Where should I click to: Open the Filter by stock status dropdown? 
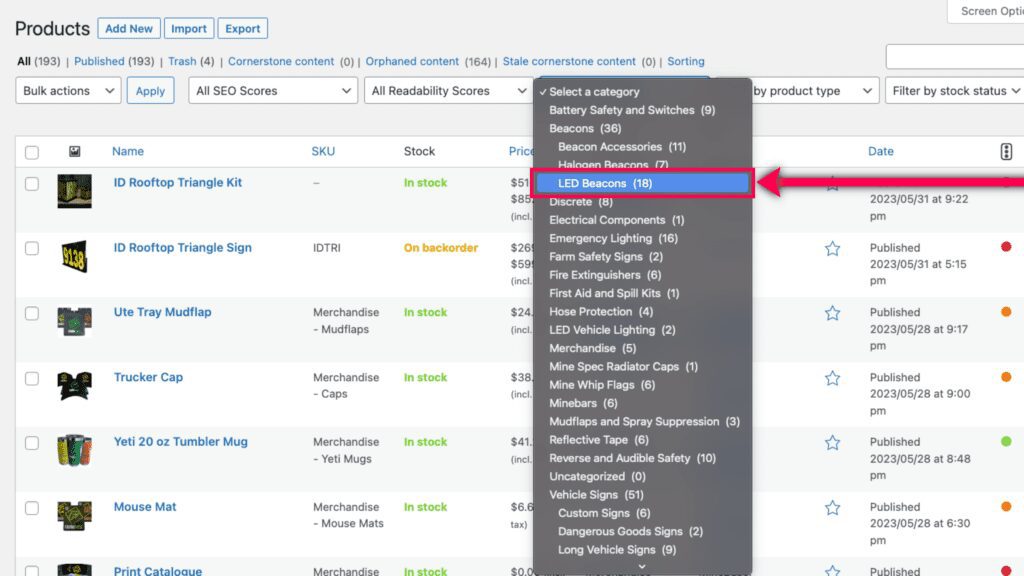coord(953,90)
